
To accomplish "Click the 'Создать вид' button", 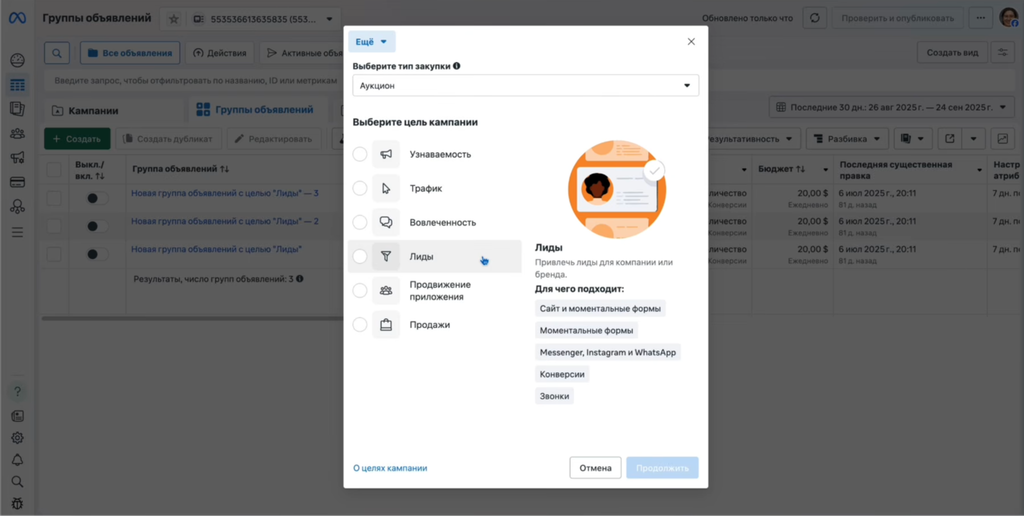I will tap(952, 53).
